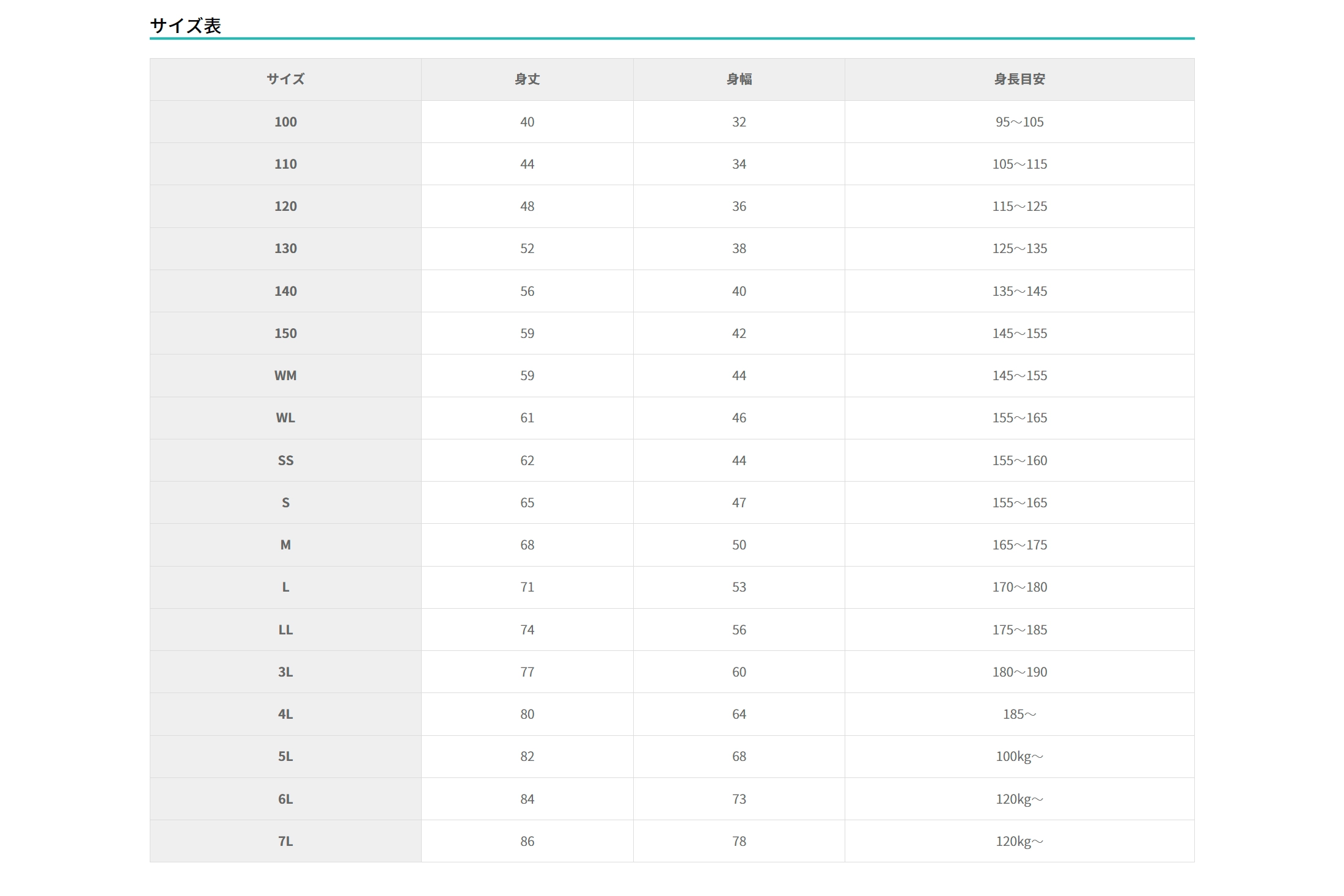Viewport: 1344px width, 896px height.
Task: Click the サイズ表 heading
Action: (185, 26)
